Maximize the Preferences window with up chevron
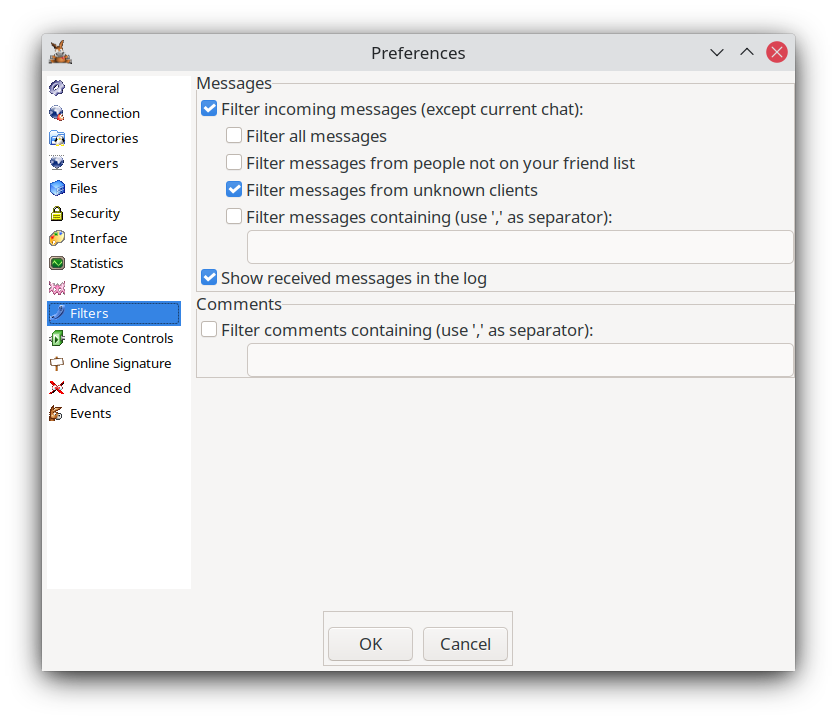Screen dimensions: 837x721 pos(747,52)
